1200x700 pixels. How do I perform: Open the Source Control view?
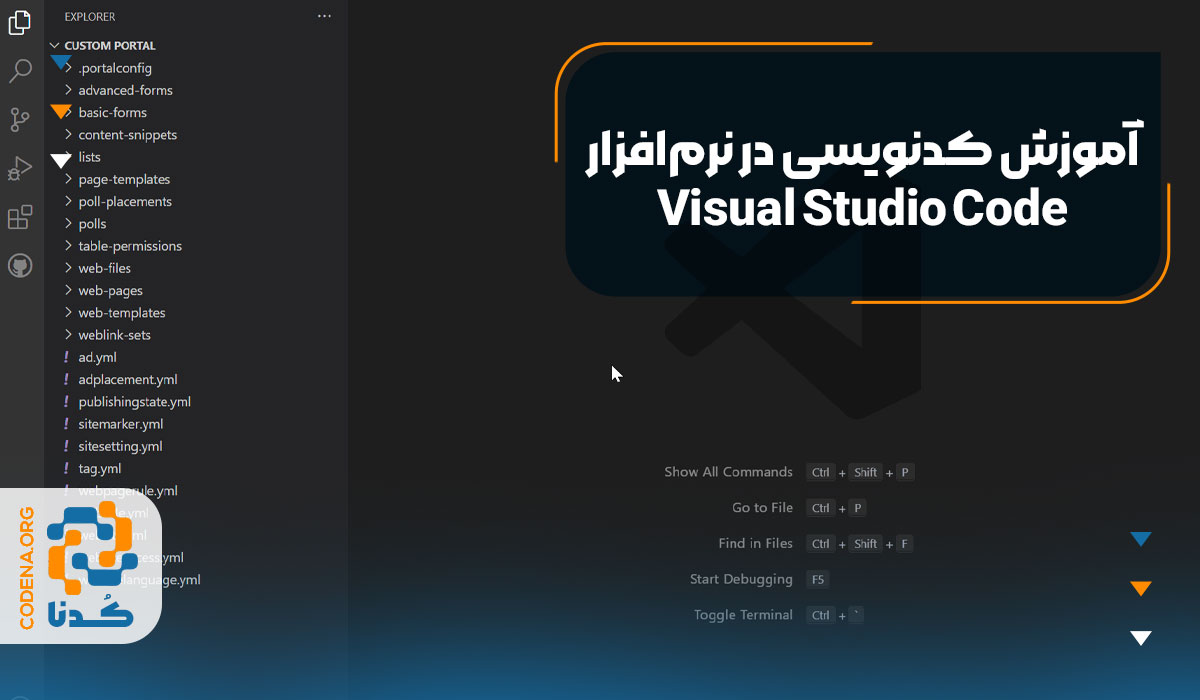point(20,120)
